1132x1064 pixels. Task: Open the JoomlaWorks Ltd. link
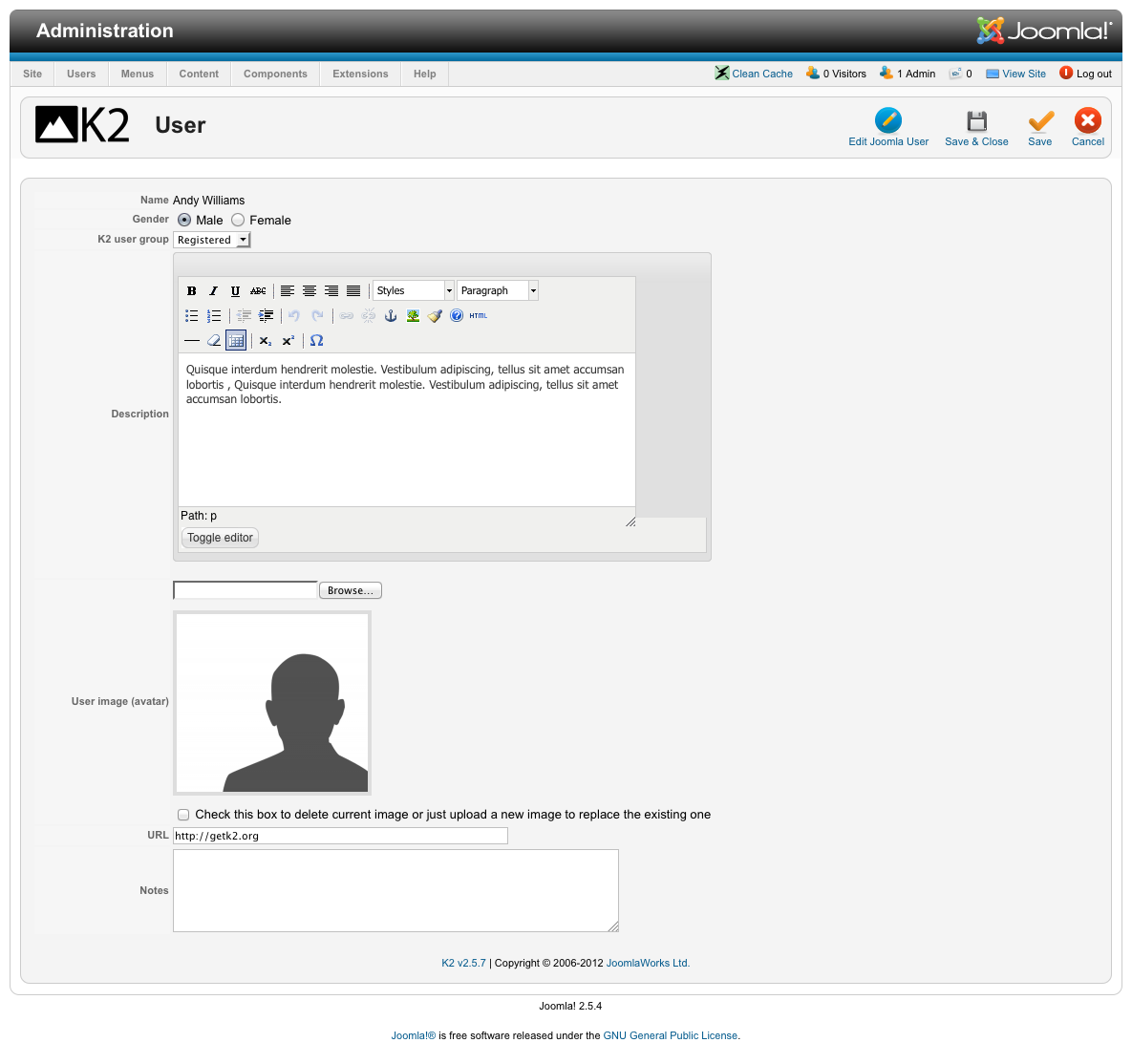[648, 963]
